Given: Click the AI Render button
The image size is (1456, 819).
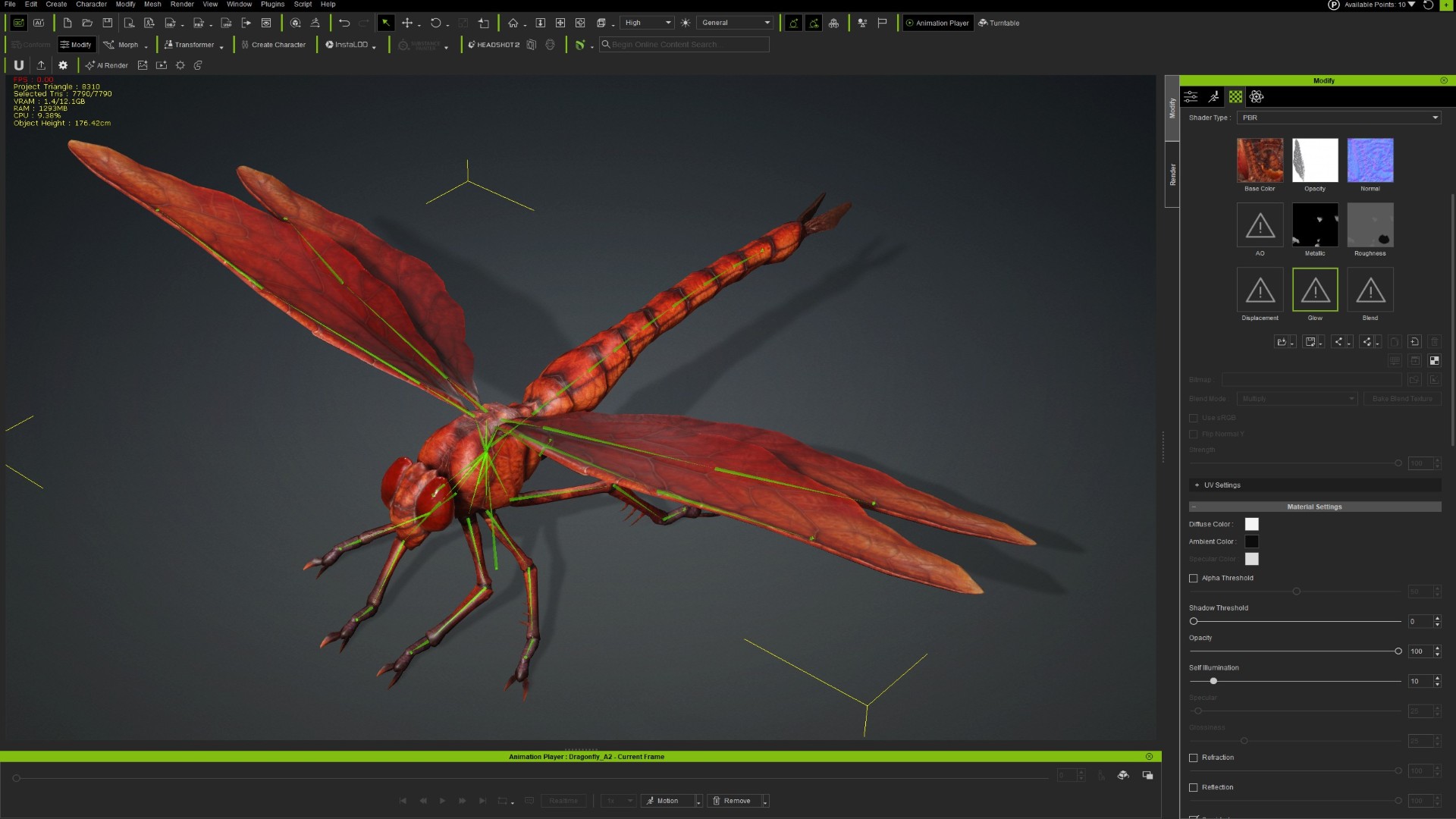Looking at the screenshot, I should [x=107, y=65].
